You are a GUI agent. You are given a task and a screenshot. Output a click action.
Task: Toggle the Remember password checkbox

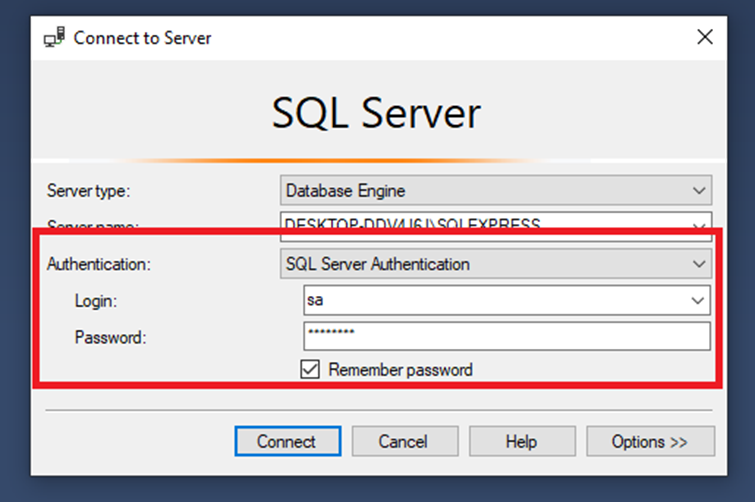click(x=310, y=370)
